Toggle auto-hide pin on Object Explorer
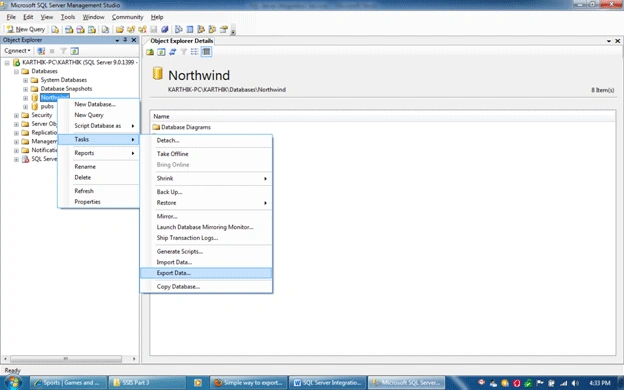This screenshot has height=390, width=624. (x=125, y=40)
